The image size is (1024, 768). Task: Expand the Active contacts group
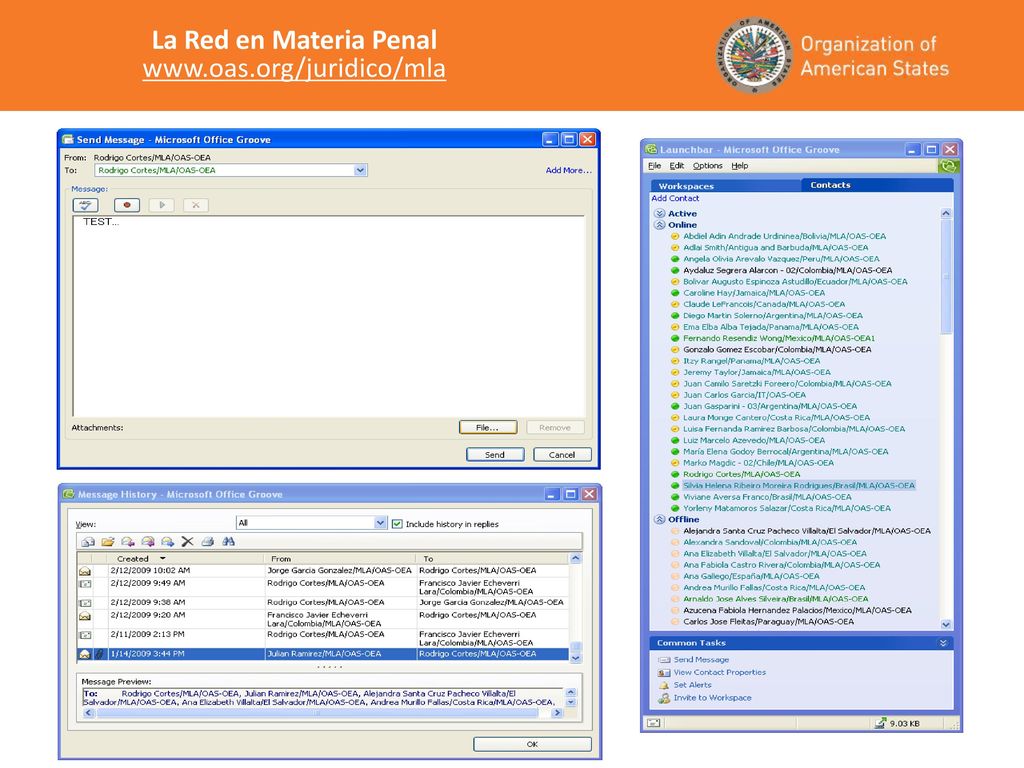tap(660, 214)
